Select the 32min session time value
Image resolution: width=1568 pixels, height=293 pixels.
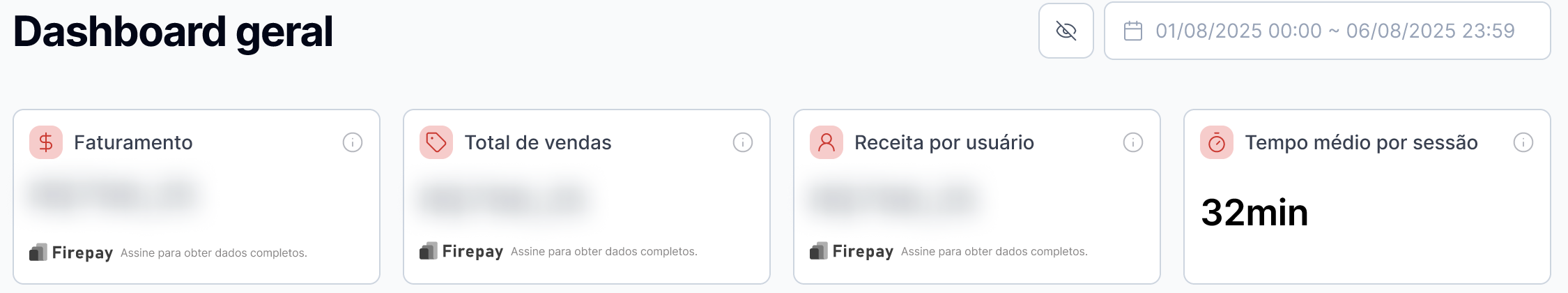tap(1254, 213)
